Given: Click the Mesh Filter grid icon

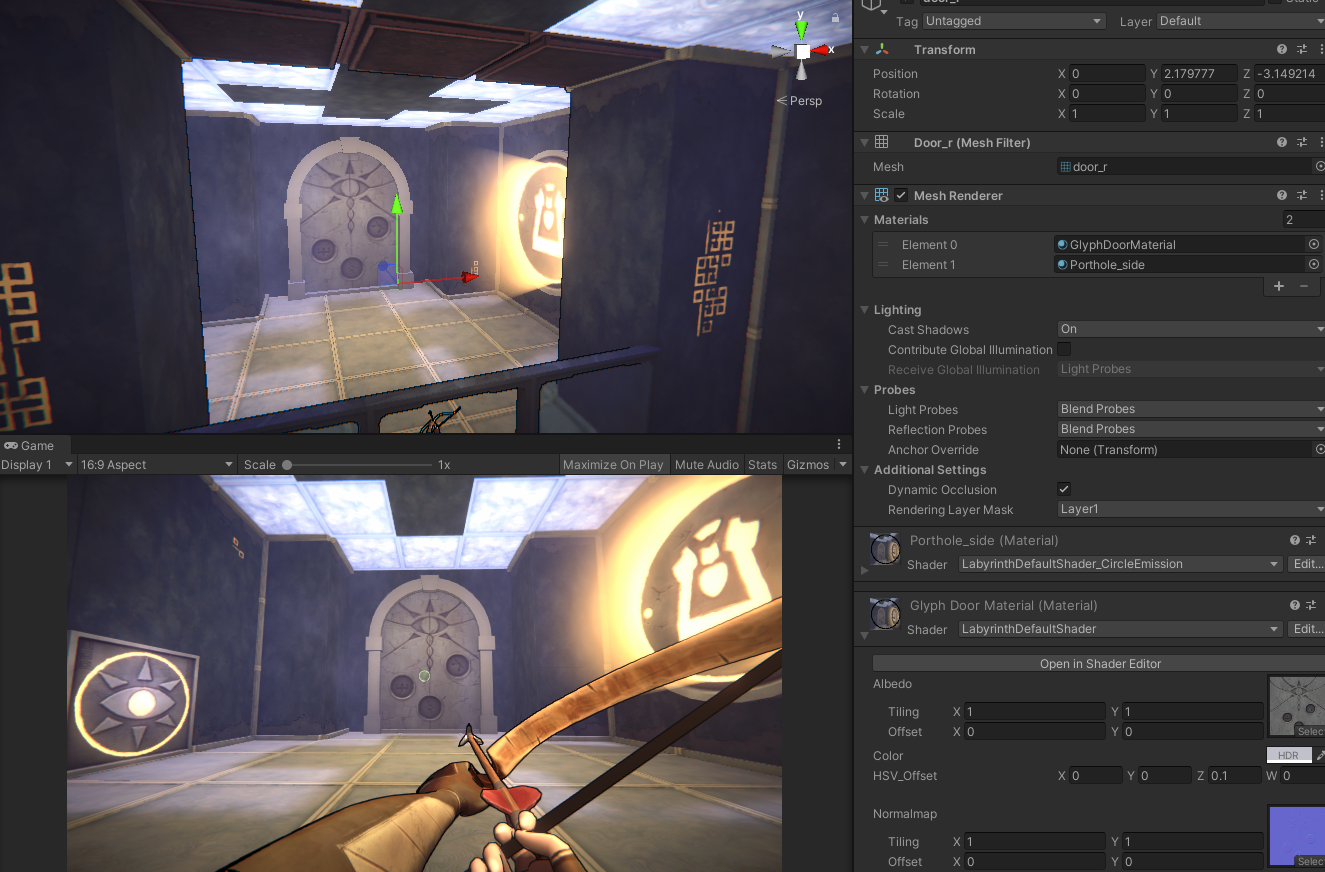Looking at the screenshot, I should [x=881, y=142].
